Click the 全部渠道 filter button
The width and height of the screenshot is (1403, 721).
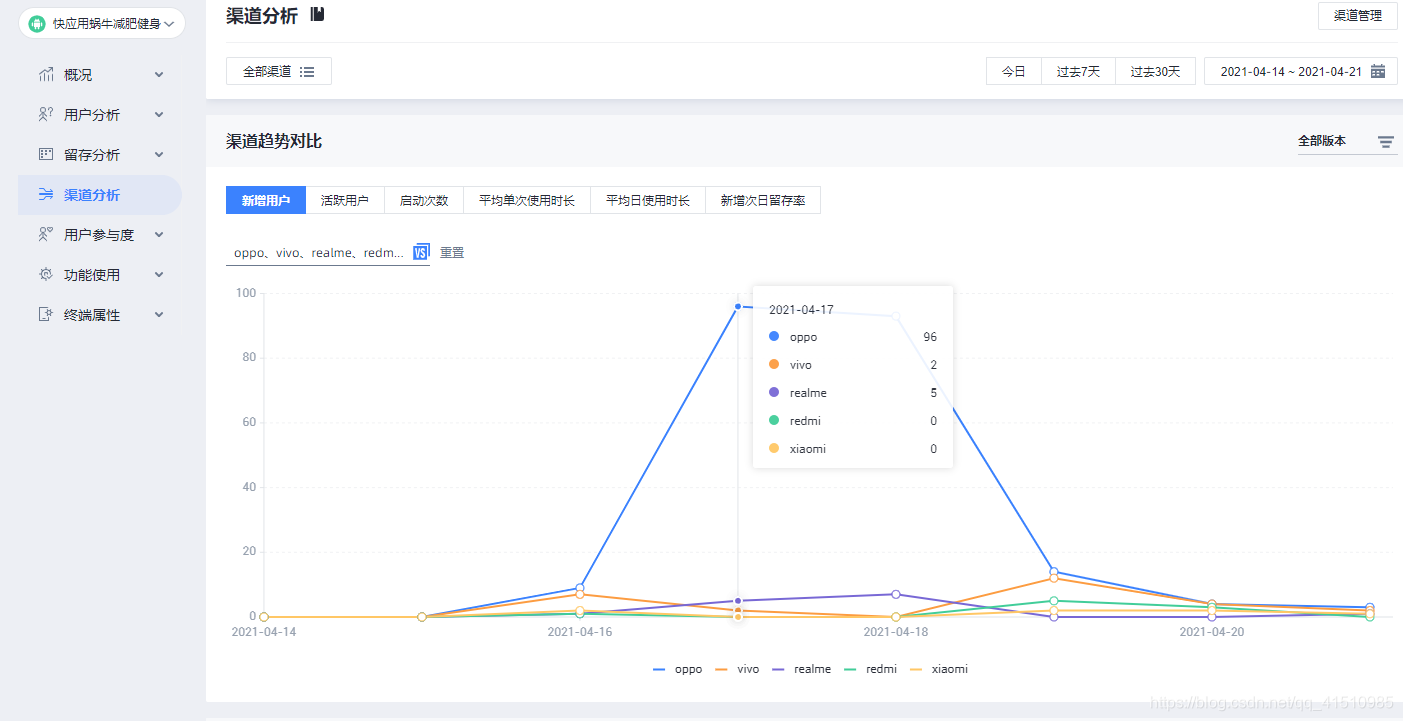pyautogui.click(x=279, y=71)
